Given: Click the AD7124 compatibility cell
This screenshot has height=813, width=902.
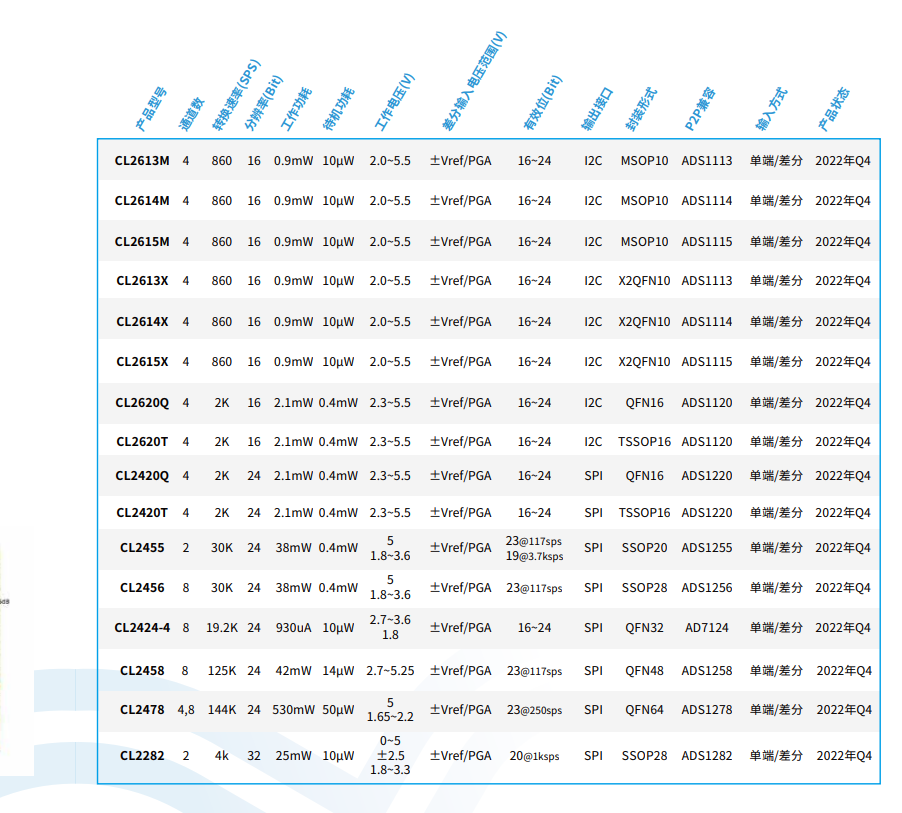Looking at the screenshot, I should [x=707, y=628].
